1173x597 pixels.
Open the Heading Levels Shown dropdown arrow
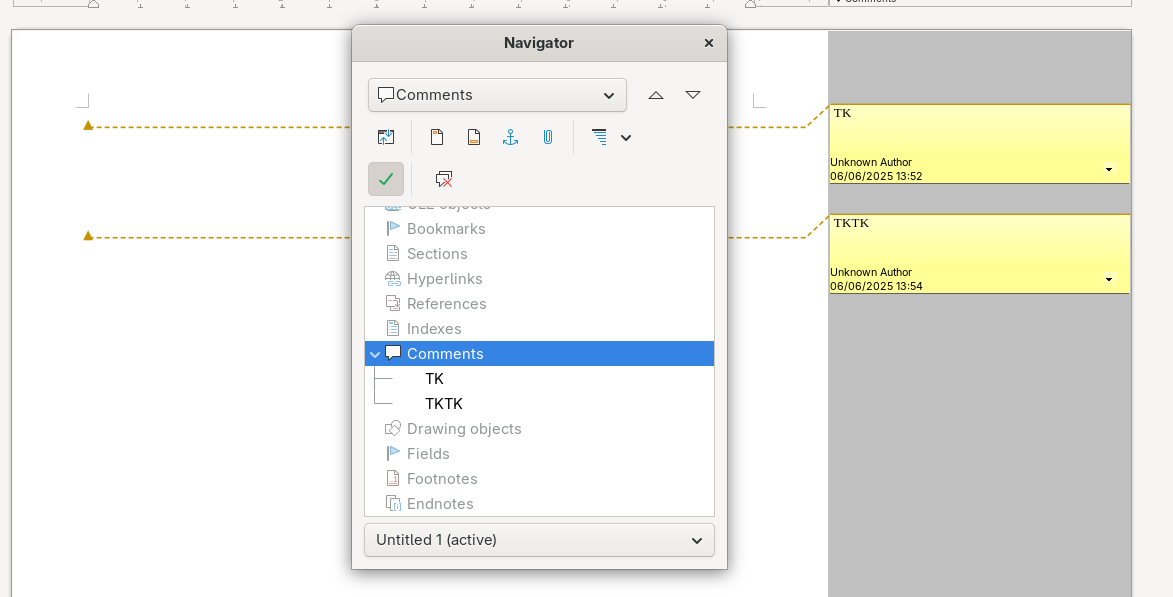626,138
